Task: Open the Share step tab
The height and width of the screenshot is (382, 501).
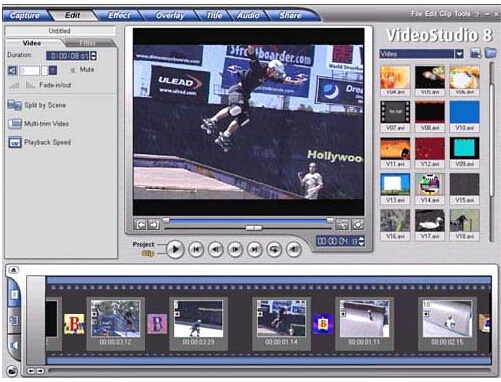Action: [290, 15]
